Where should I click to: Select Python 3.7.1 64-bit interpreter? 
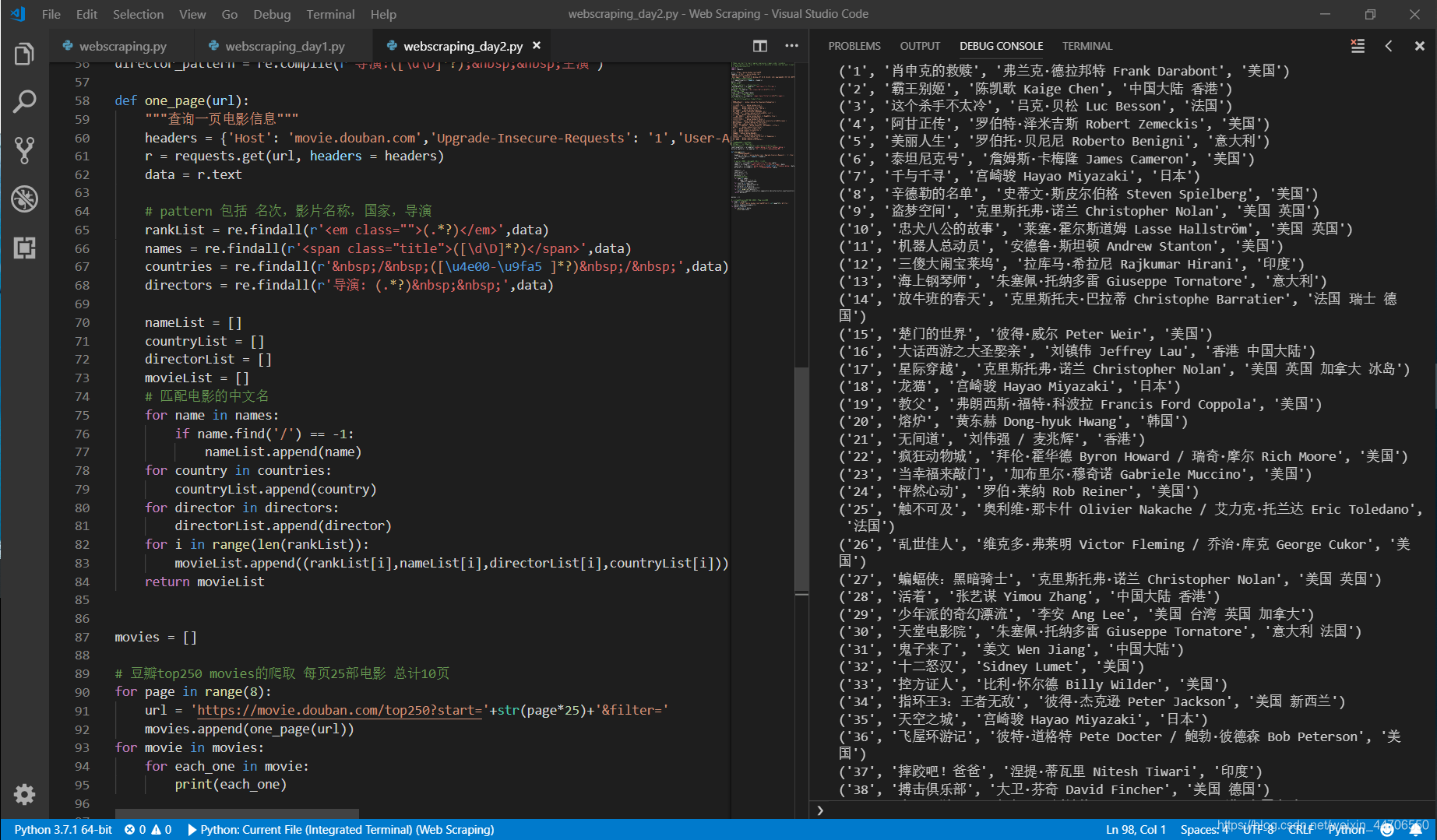[x=63, y=830]
